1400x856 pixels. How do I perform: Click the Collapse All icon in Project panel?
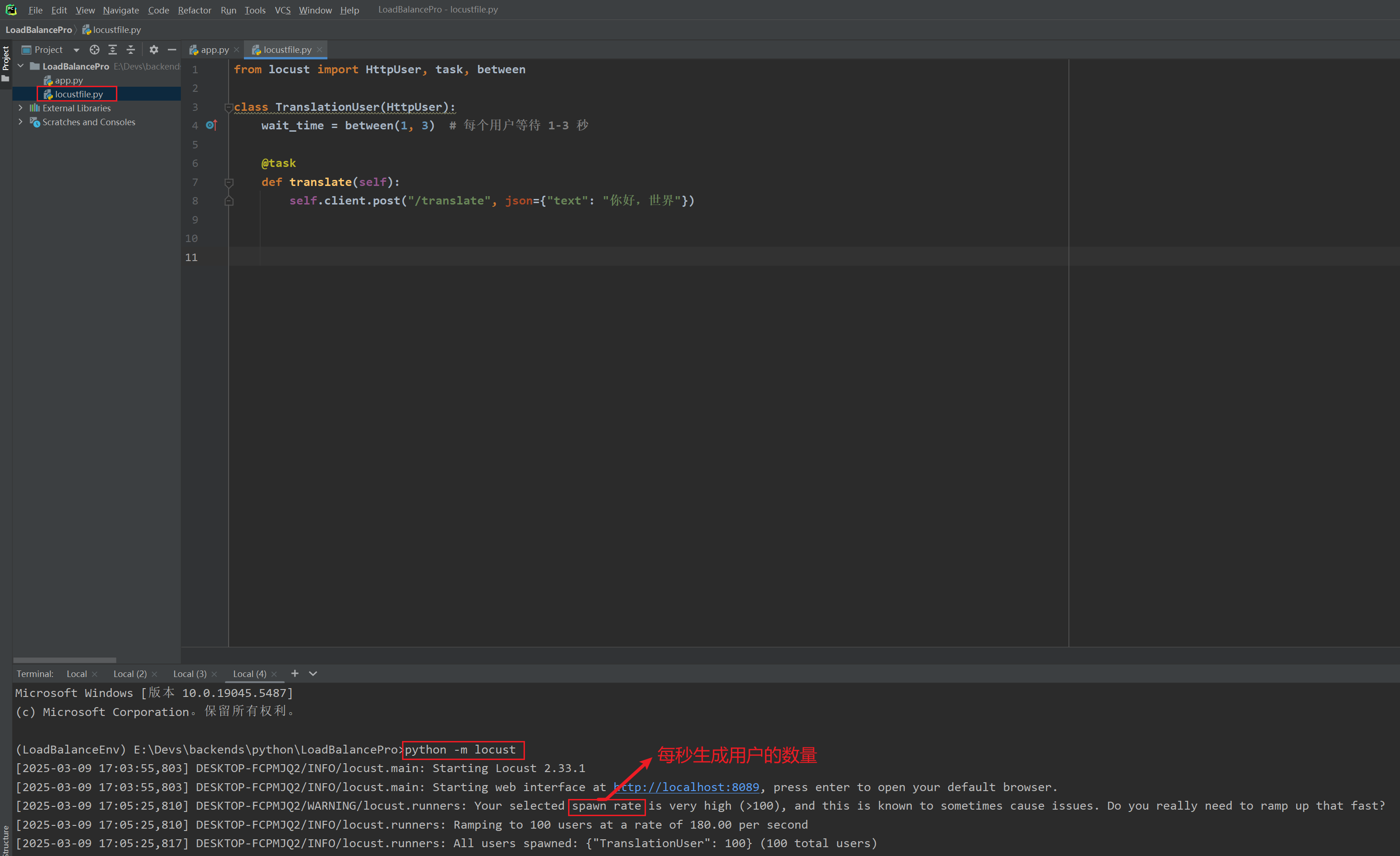131,50
